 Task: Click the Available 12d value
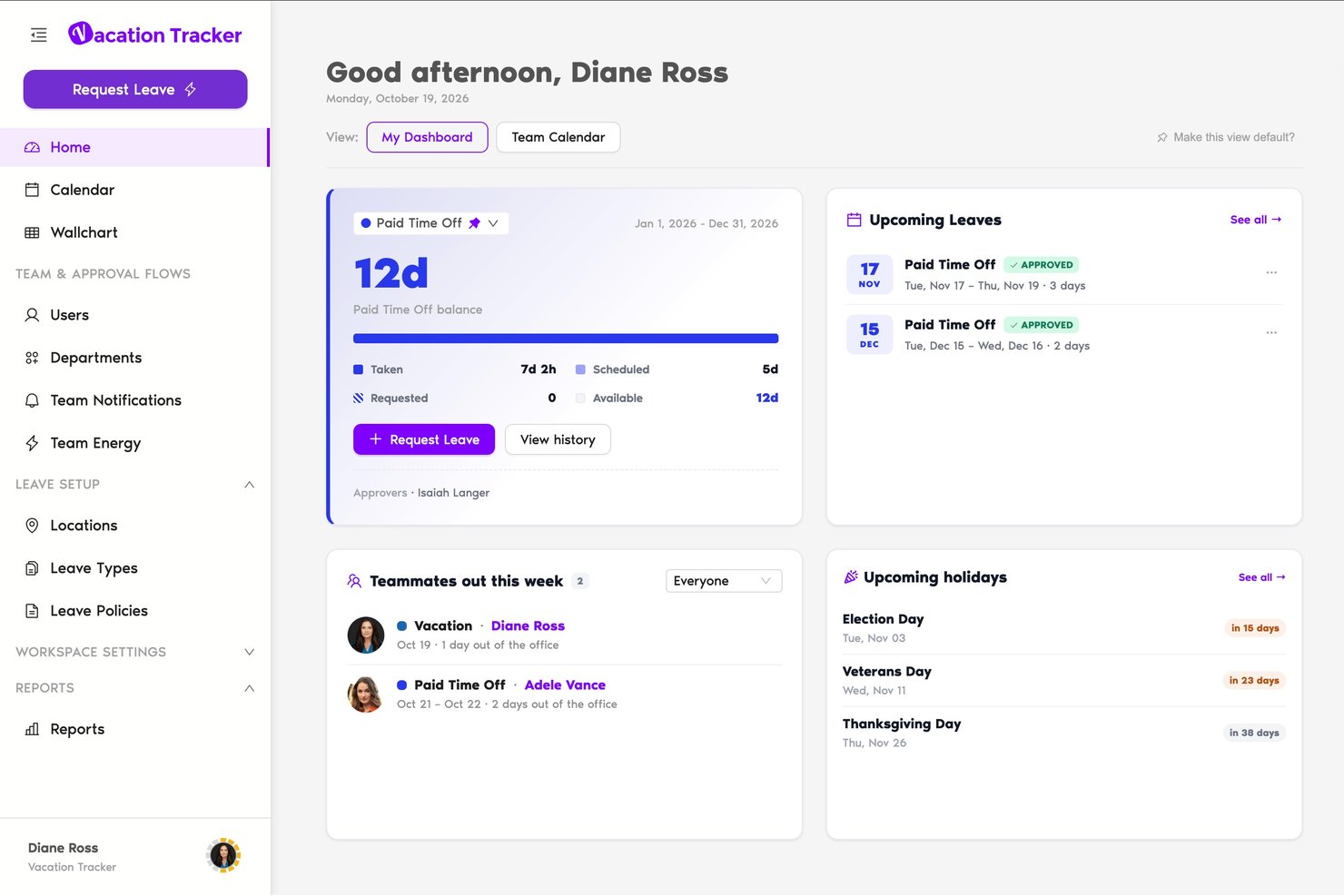766,398
